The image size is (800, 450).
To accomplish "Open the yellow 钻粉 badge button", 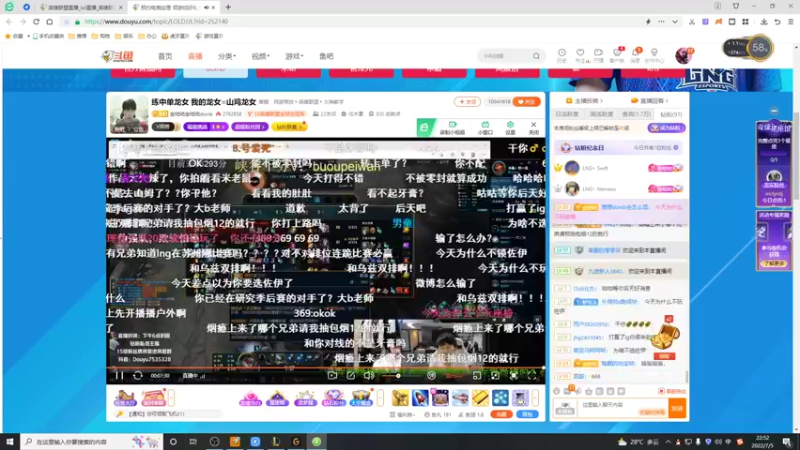I will click(x=289, y=127).
